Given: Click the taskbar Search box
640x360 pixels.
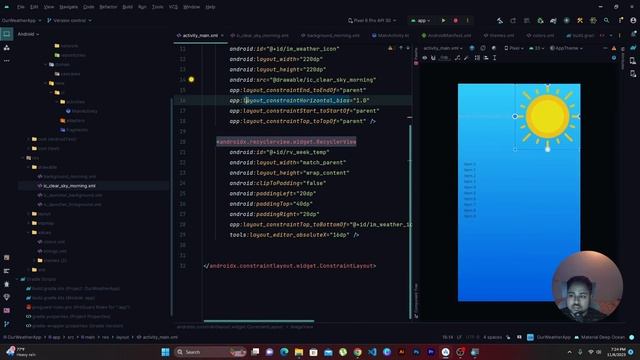Looking at the screenshot, I should (210, 352).
